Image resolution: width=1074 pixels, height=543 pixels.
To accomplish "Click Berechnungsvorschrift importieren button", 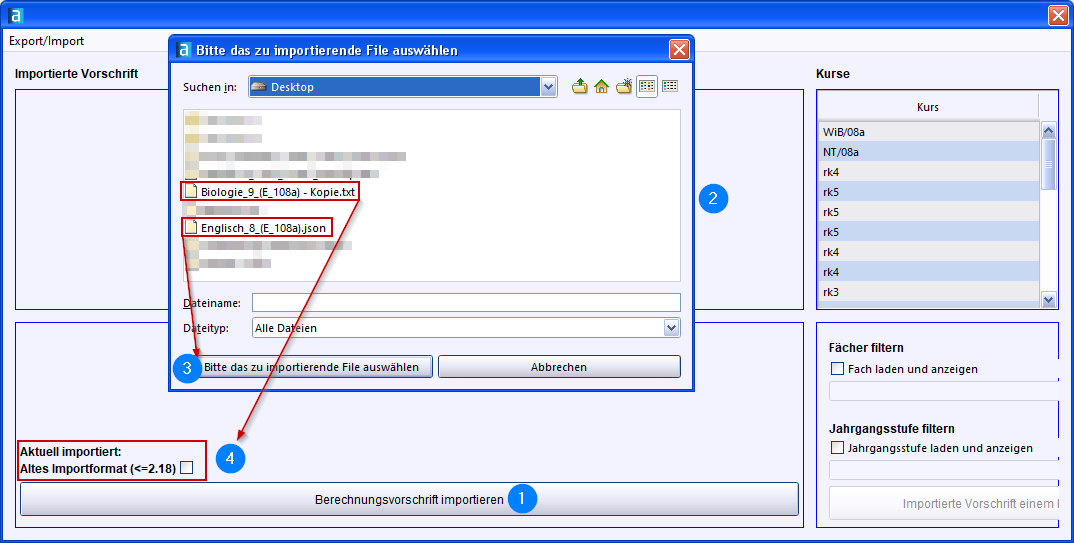I will 409,499.
